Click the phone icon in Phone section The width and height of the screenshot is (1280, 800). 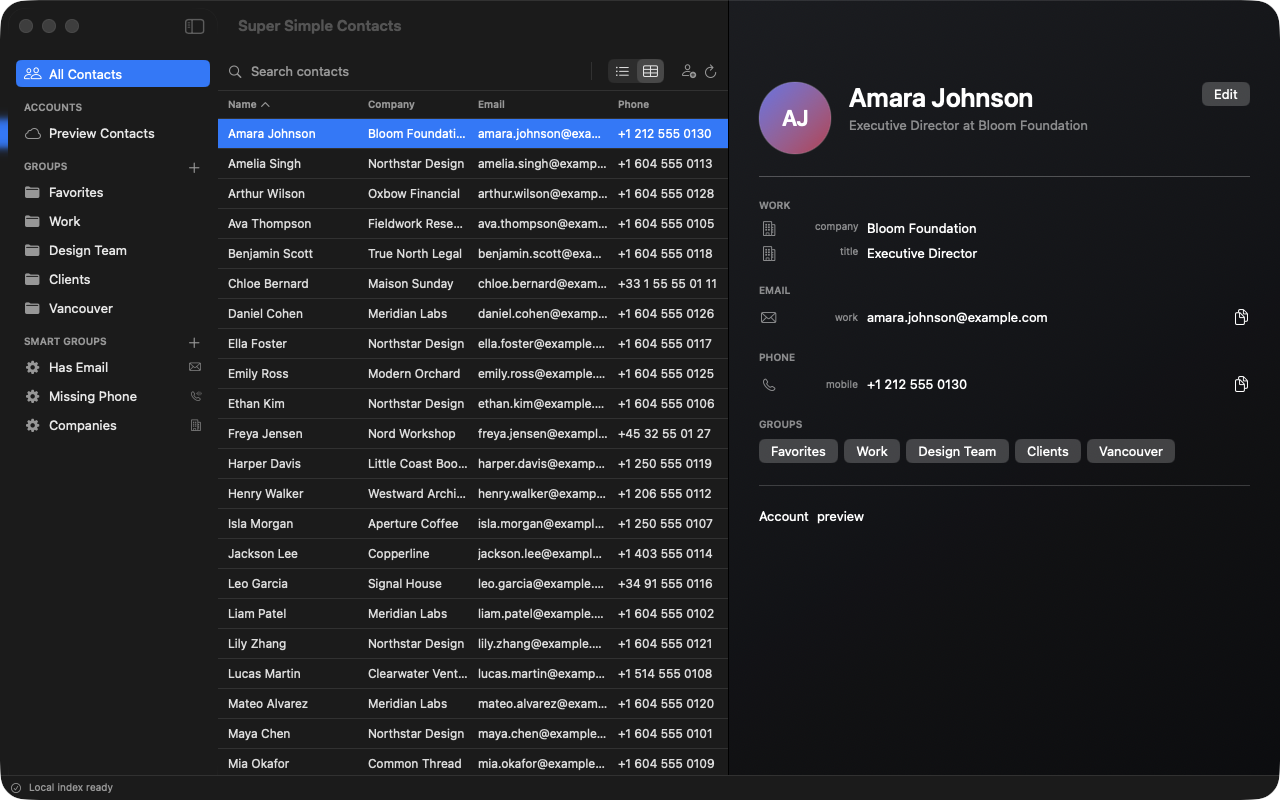pyautogui.click(x=769, y=384)
